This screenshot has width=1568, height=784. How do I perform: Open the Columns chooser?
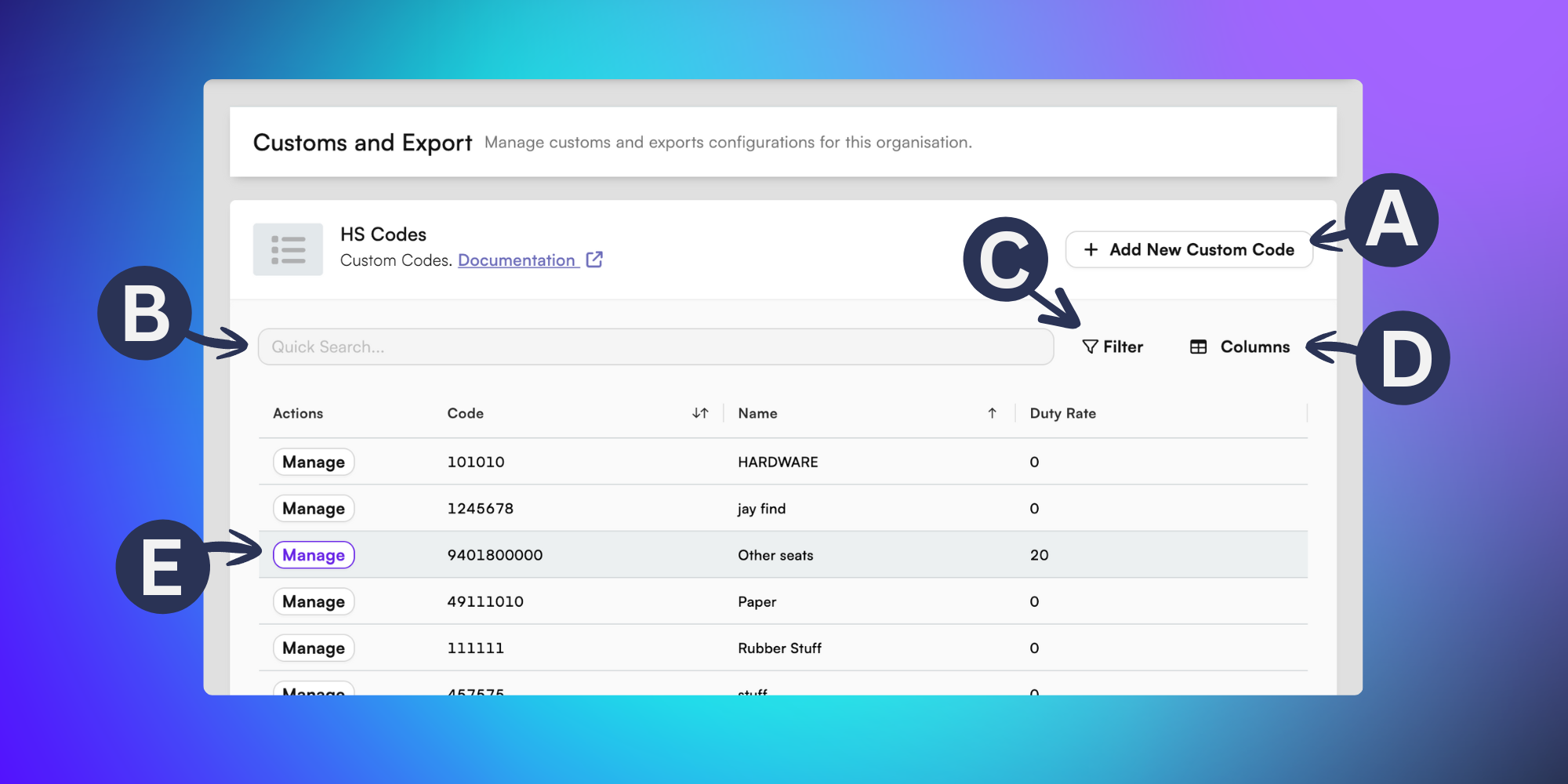(x=1240, y=347)
